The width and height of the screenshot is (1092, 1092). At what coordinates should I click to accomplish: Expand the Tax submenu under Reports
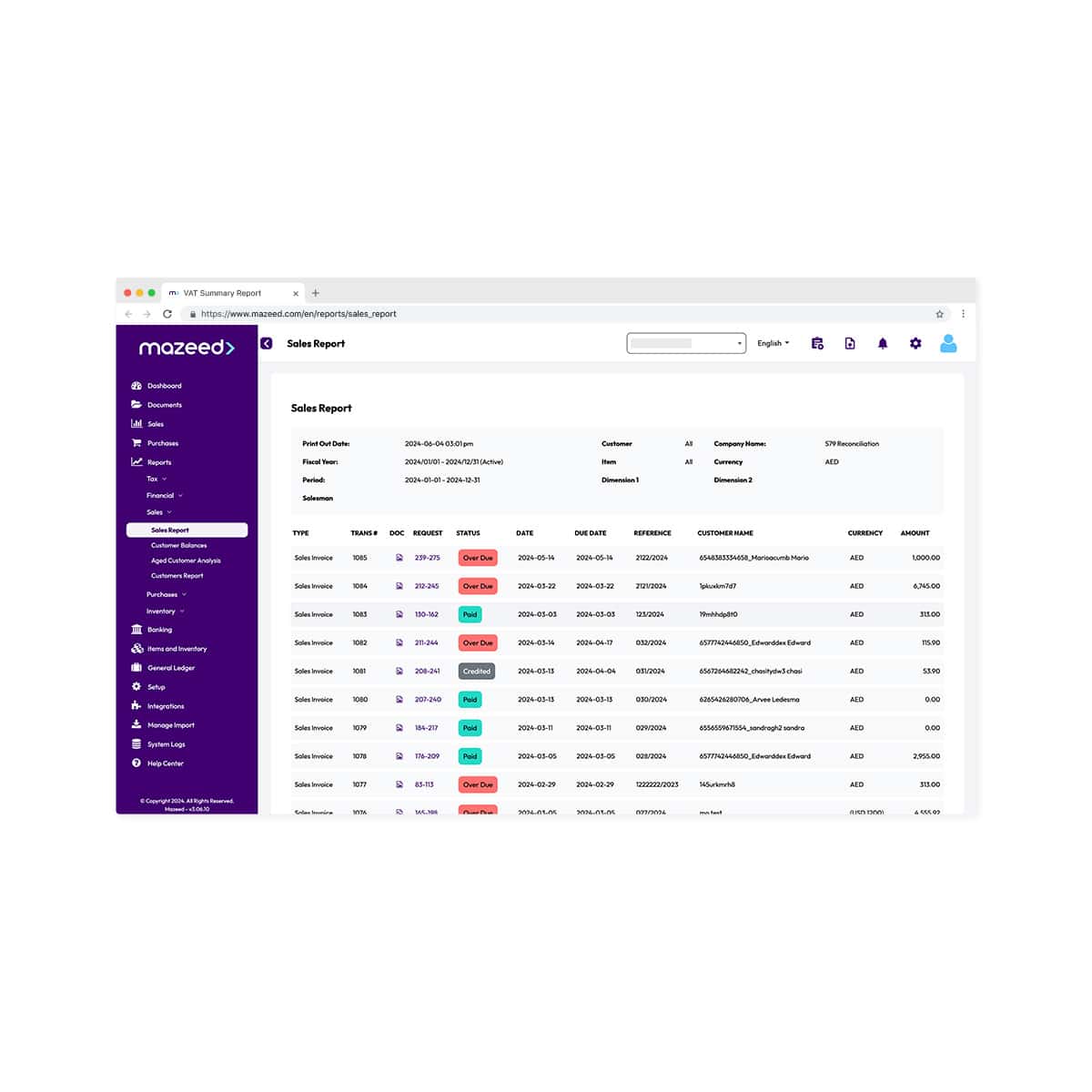157,479
